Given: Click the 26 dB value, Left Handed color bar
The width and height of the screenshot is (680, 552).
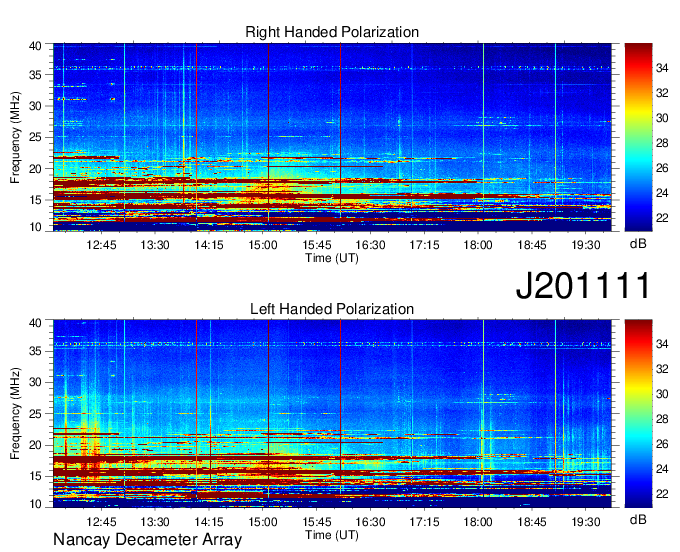Looking at the screenshot, I should [x=662, y=444].
